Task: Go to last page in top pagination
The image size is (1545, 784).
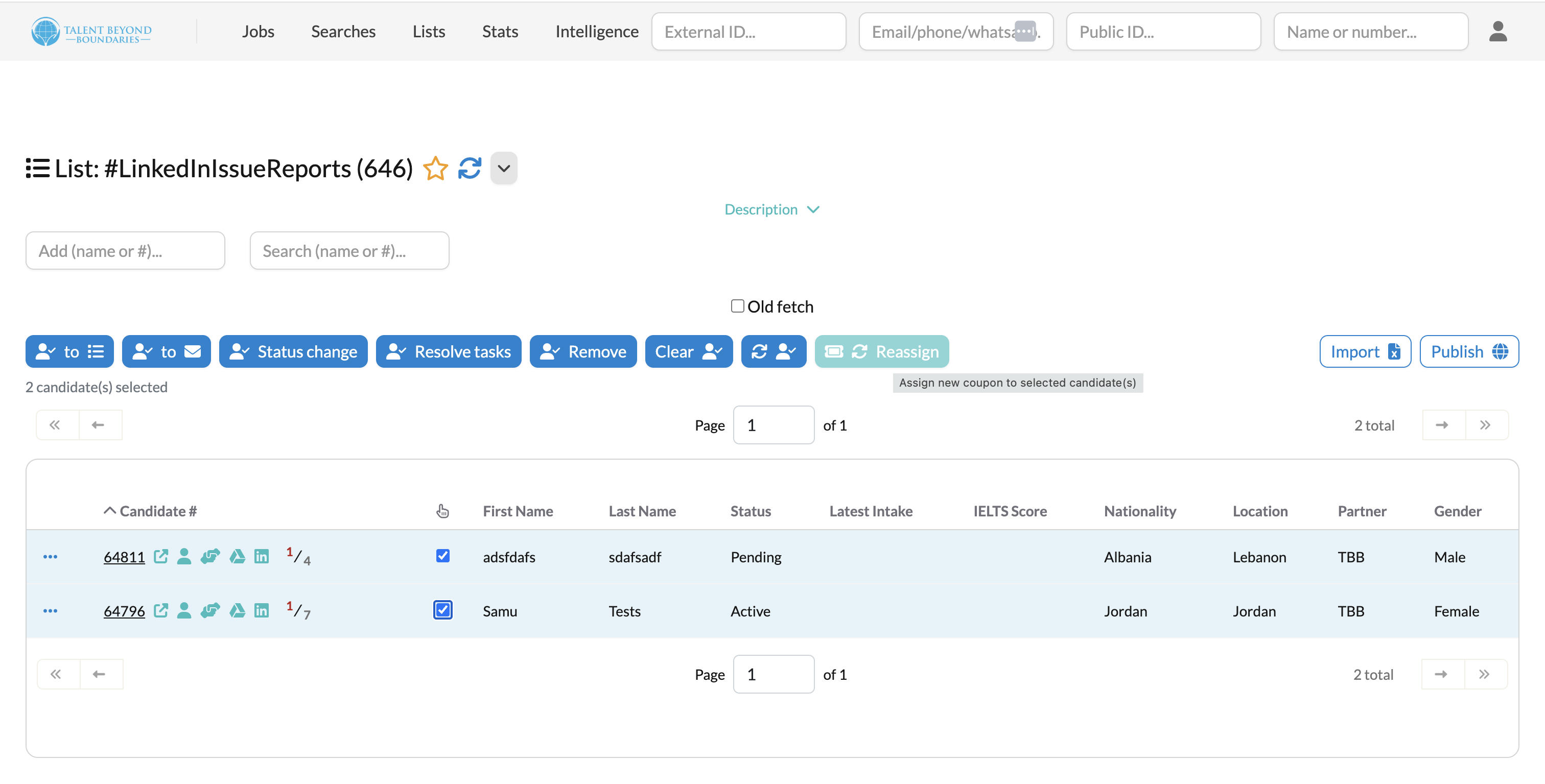Action: pos(1486,425)
